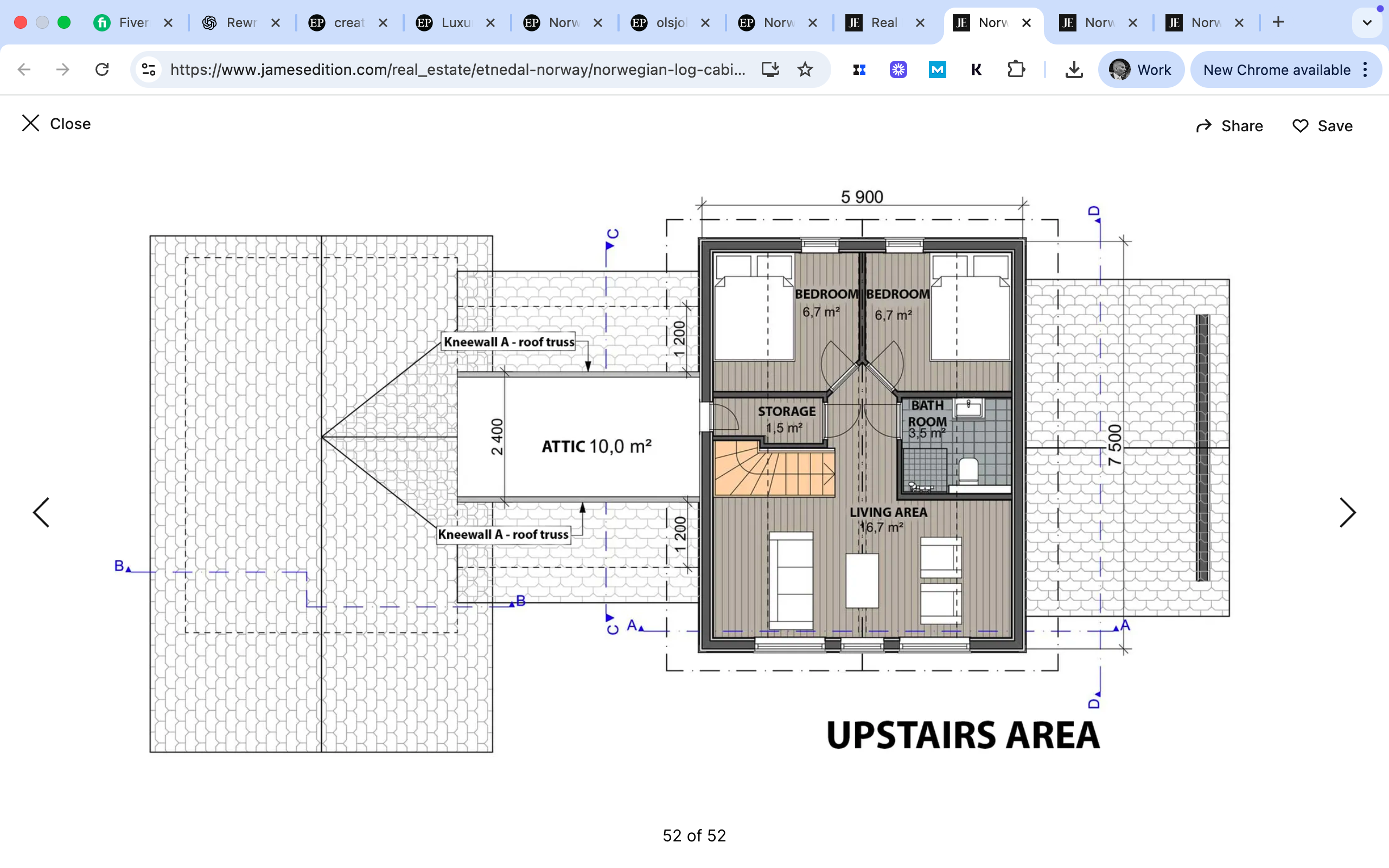Viewport: 1389px width, 868px height.
Task: View site information icon
Action: click(149, 69)
